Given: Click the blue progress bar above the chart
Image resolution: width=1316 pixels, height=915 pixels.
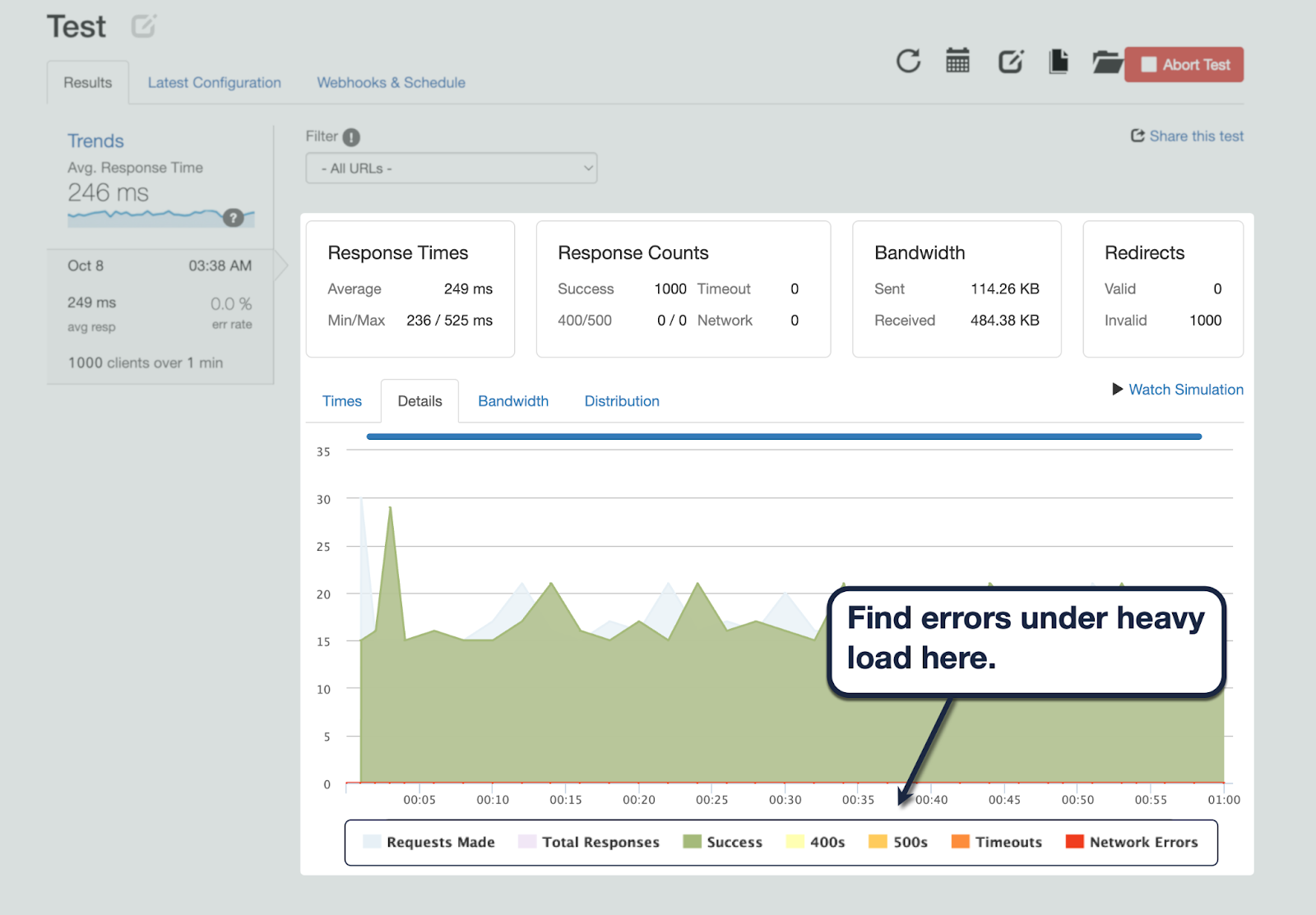Looking at the screenshot, I should pyautogui.click(x=784, y=437).
